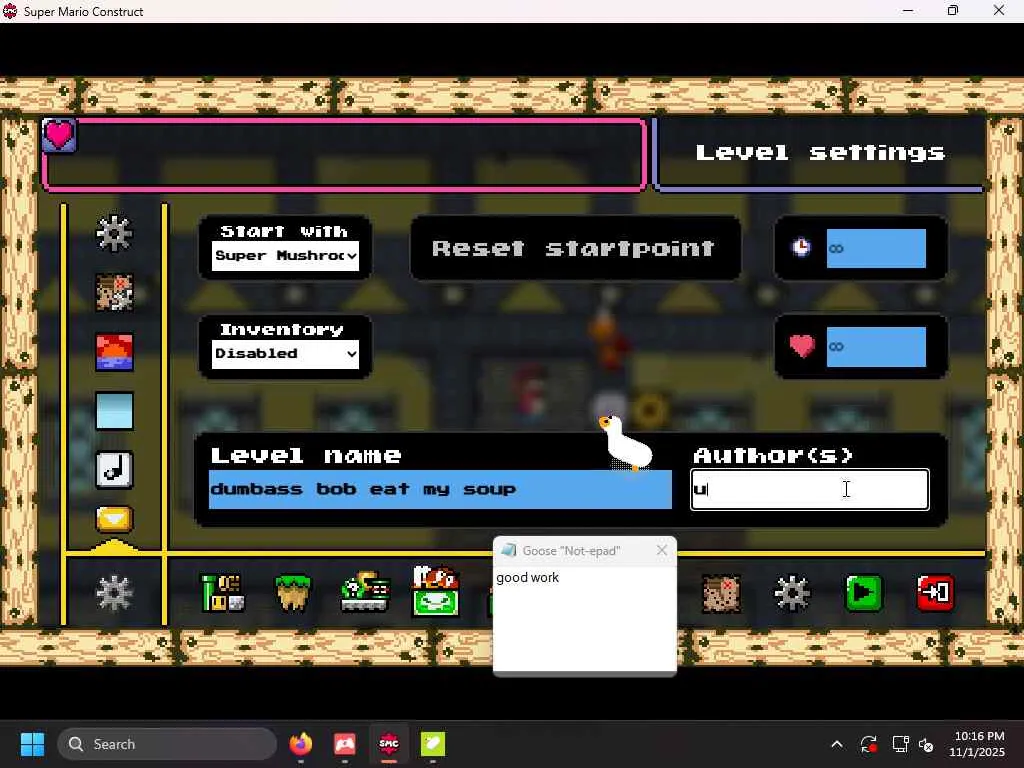Open the gear settings icon in left sidebar

pos(114,233)
